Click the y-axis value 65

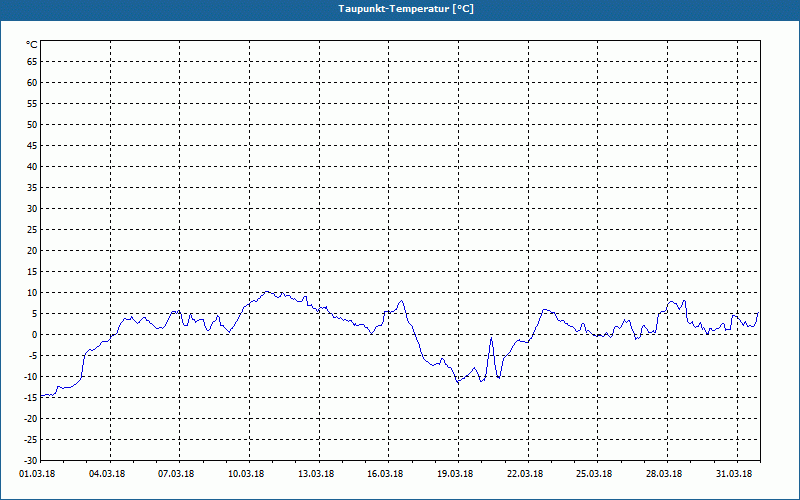pyautogui.click(x=32, y=62)
